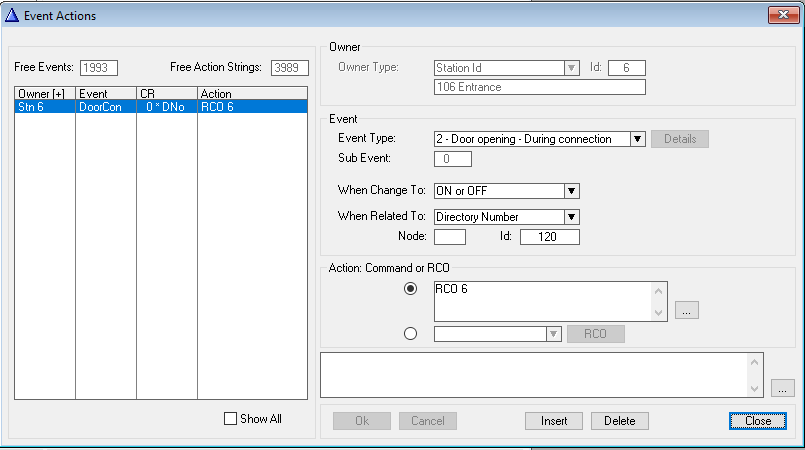The height and width of the screenshot is (450, 805).
Task: Toggle the Show All checkbox
Action: tap(230, 419)
